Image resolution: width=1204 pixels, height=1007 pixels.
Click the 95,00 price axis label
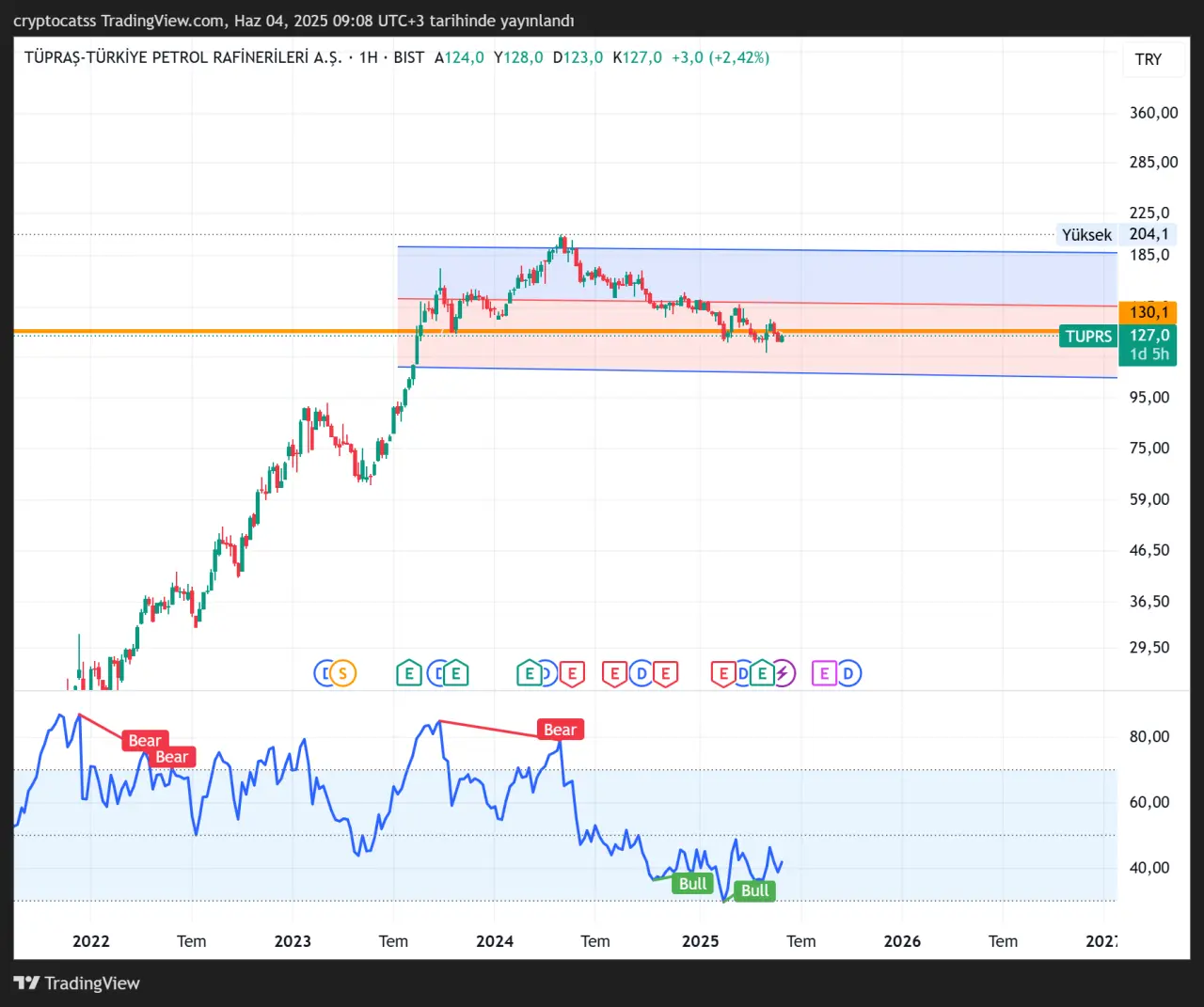1149,397
